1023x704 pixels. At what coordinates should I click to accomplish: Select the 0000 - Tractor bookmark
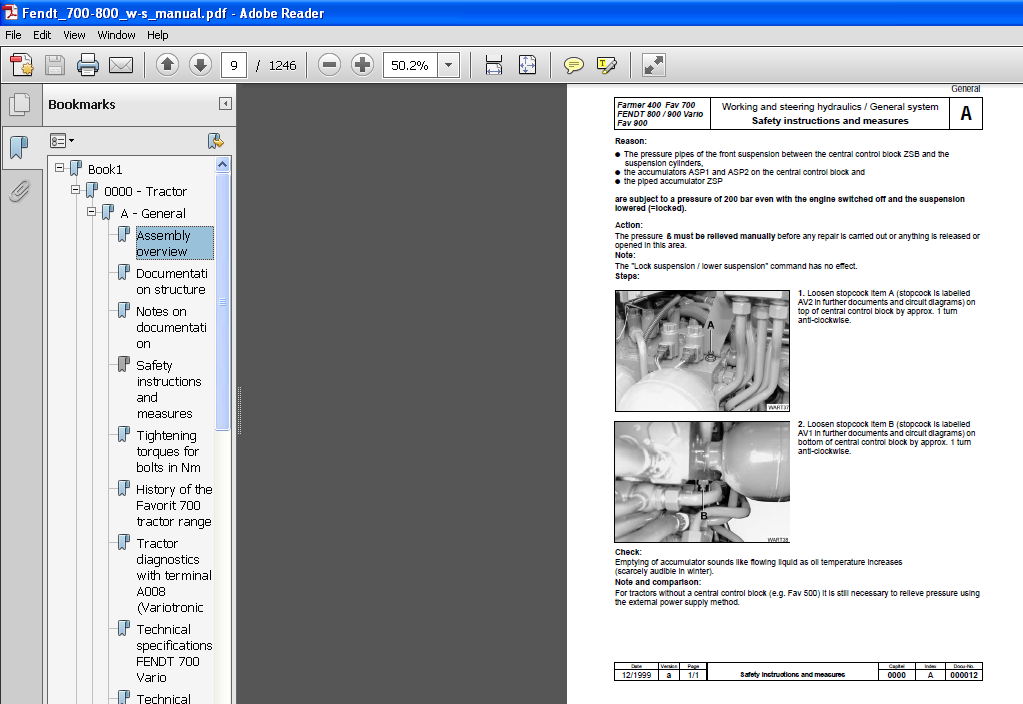point(145,192)
